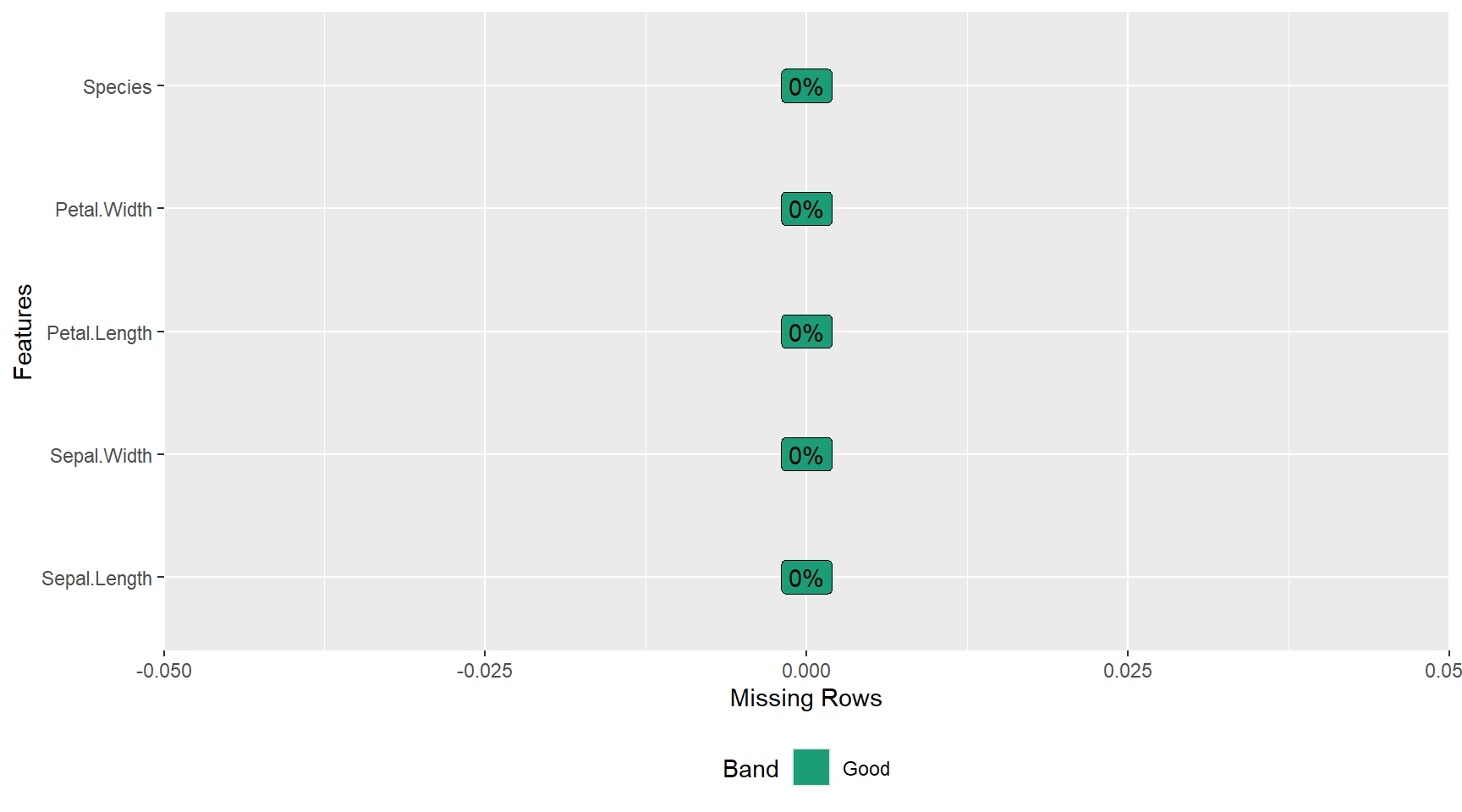Click the Band legend title
The width and height of the screenshot is (1462, 812).
click(750, 769)
